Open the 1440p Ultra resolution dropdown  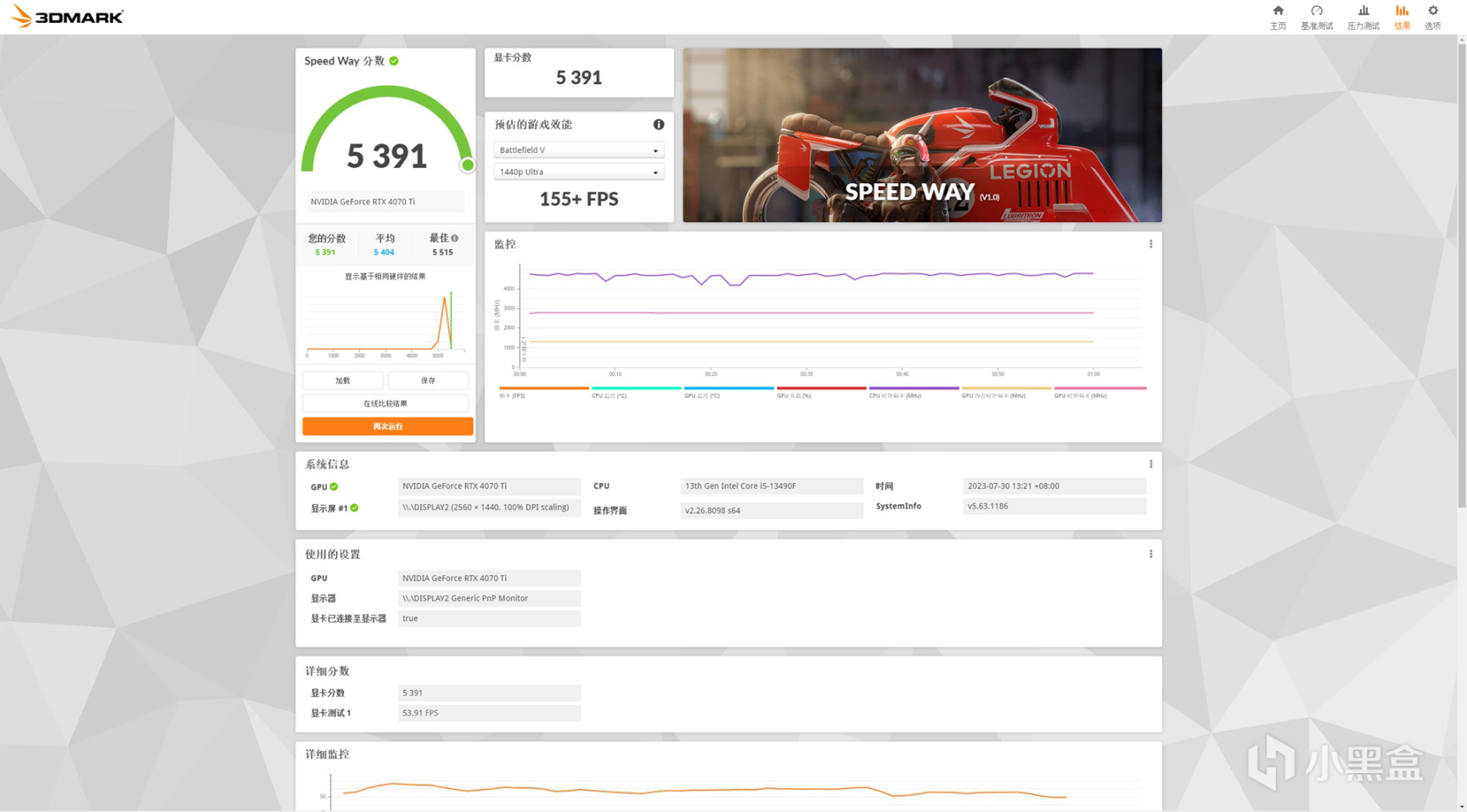tap(579, 172)
